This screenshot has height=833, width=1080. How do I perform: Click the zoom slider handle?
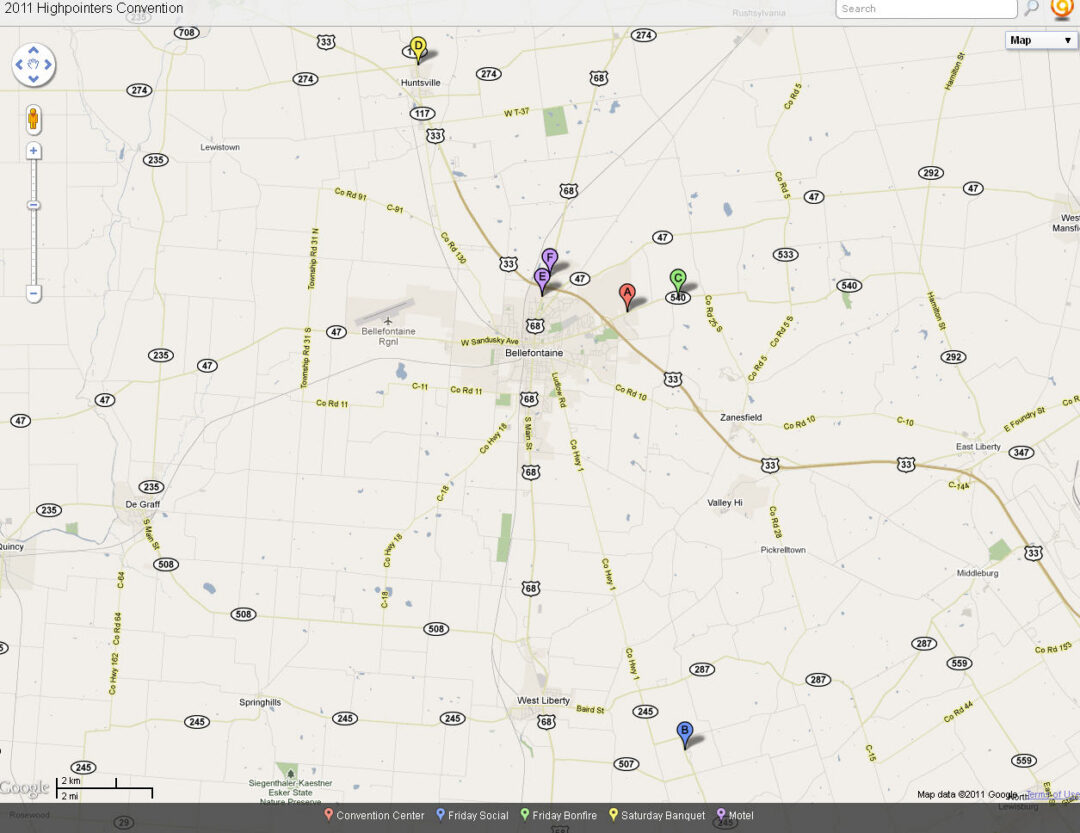[x=33, y=205]
